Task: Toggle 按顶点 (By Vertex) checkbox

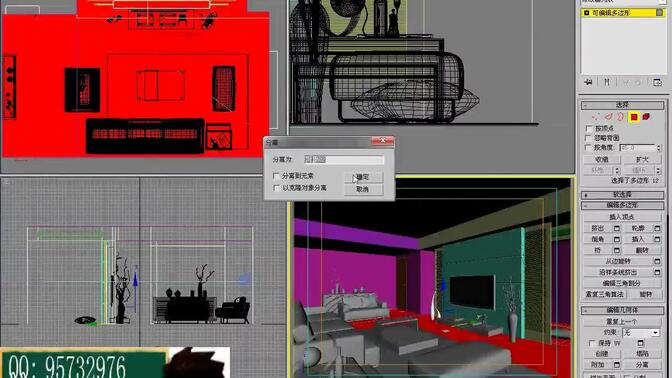Action: [589, 129]
